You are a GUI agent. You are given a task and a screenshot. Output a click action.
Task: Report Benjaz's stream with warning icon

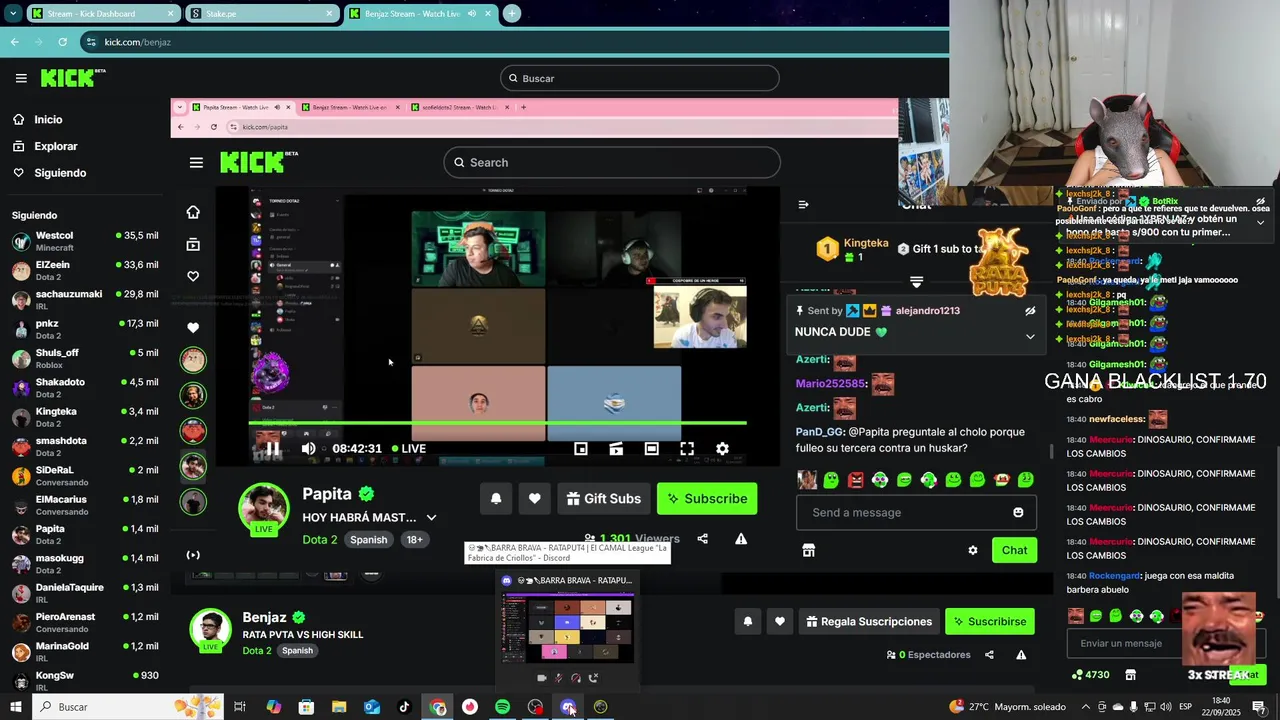click(1021, 655)
